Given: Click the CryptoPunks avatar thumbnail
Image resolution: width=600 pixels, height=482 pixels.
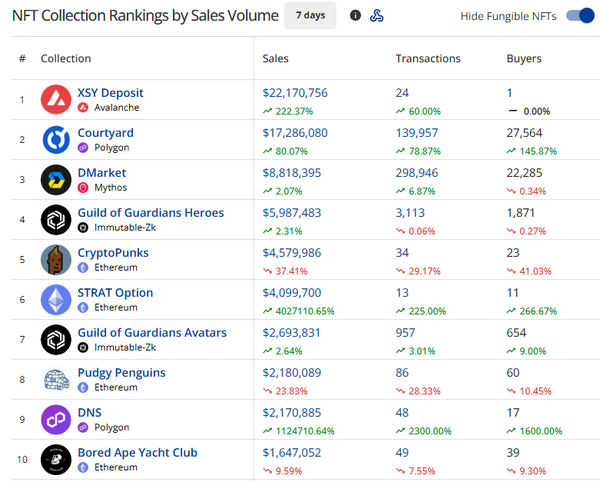Looking at the screenshot, I should [x=56, y=259].
